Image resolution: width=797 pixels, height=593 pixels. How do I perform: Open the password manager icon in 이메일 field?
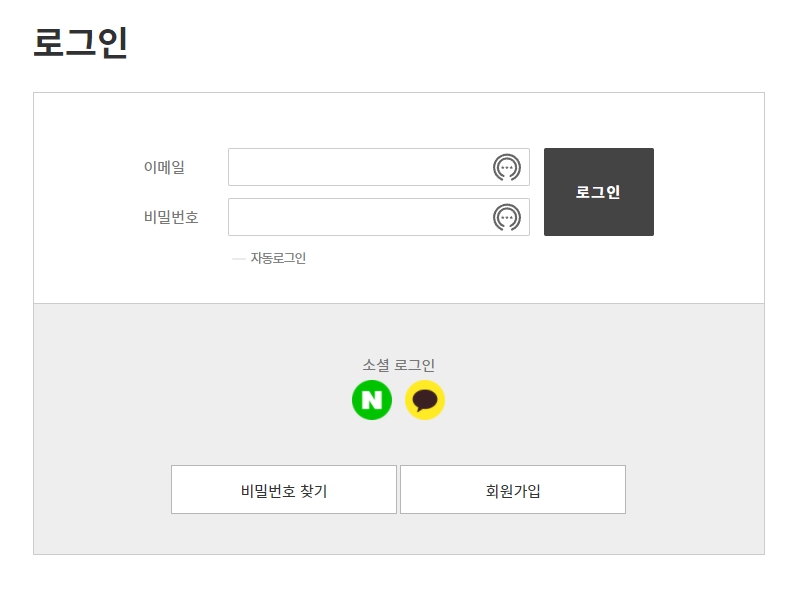pos(507,167)
